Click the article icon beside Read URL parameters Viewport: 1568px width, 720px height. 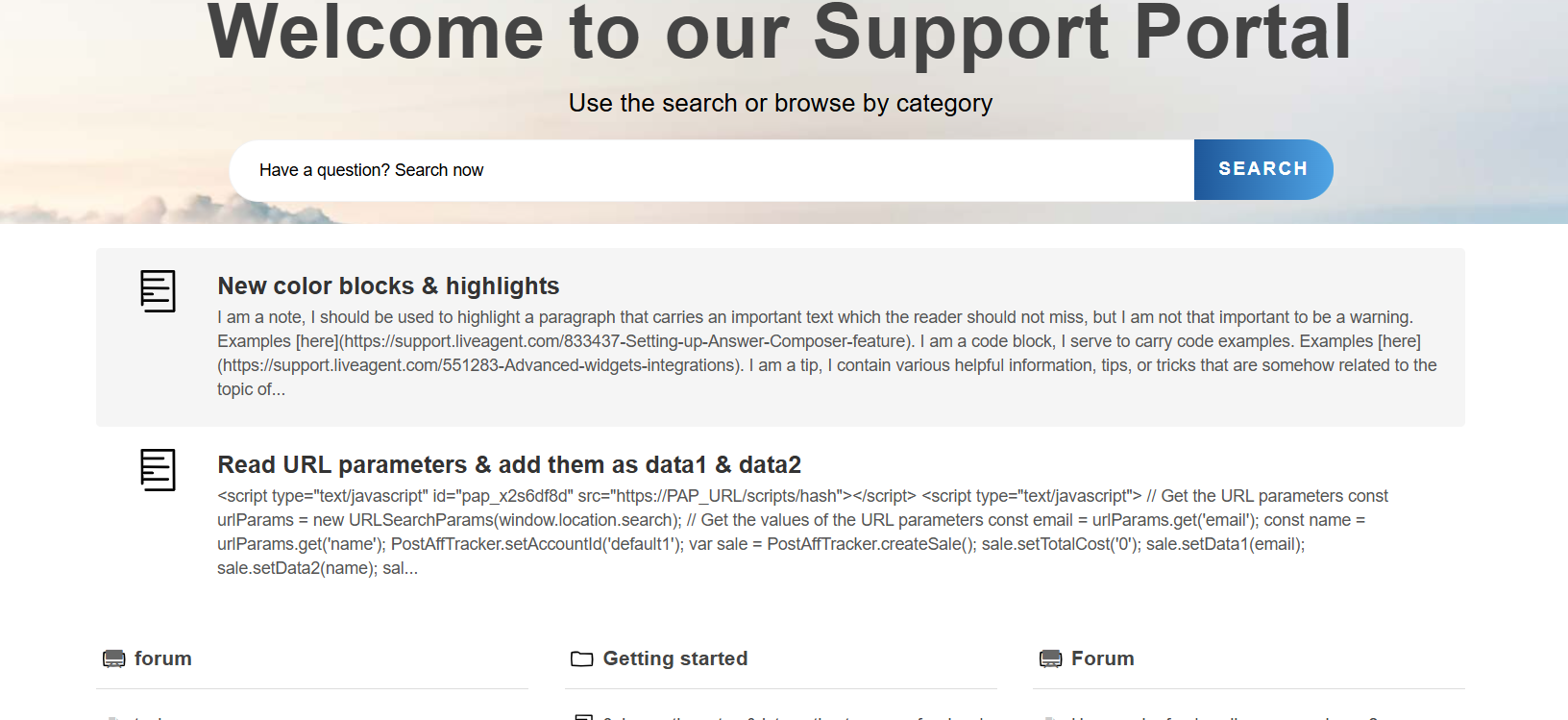tap(158, 469)
